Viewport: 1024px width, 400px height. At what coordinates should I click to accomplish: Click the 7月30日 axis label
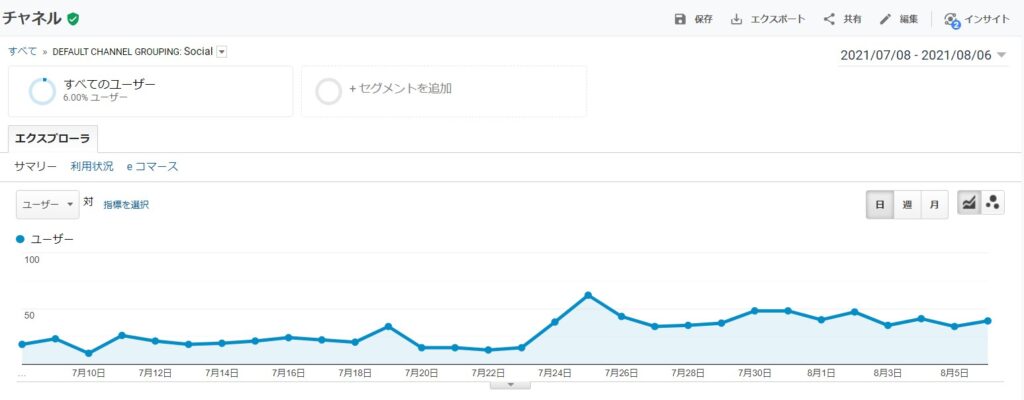[755, 373]
